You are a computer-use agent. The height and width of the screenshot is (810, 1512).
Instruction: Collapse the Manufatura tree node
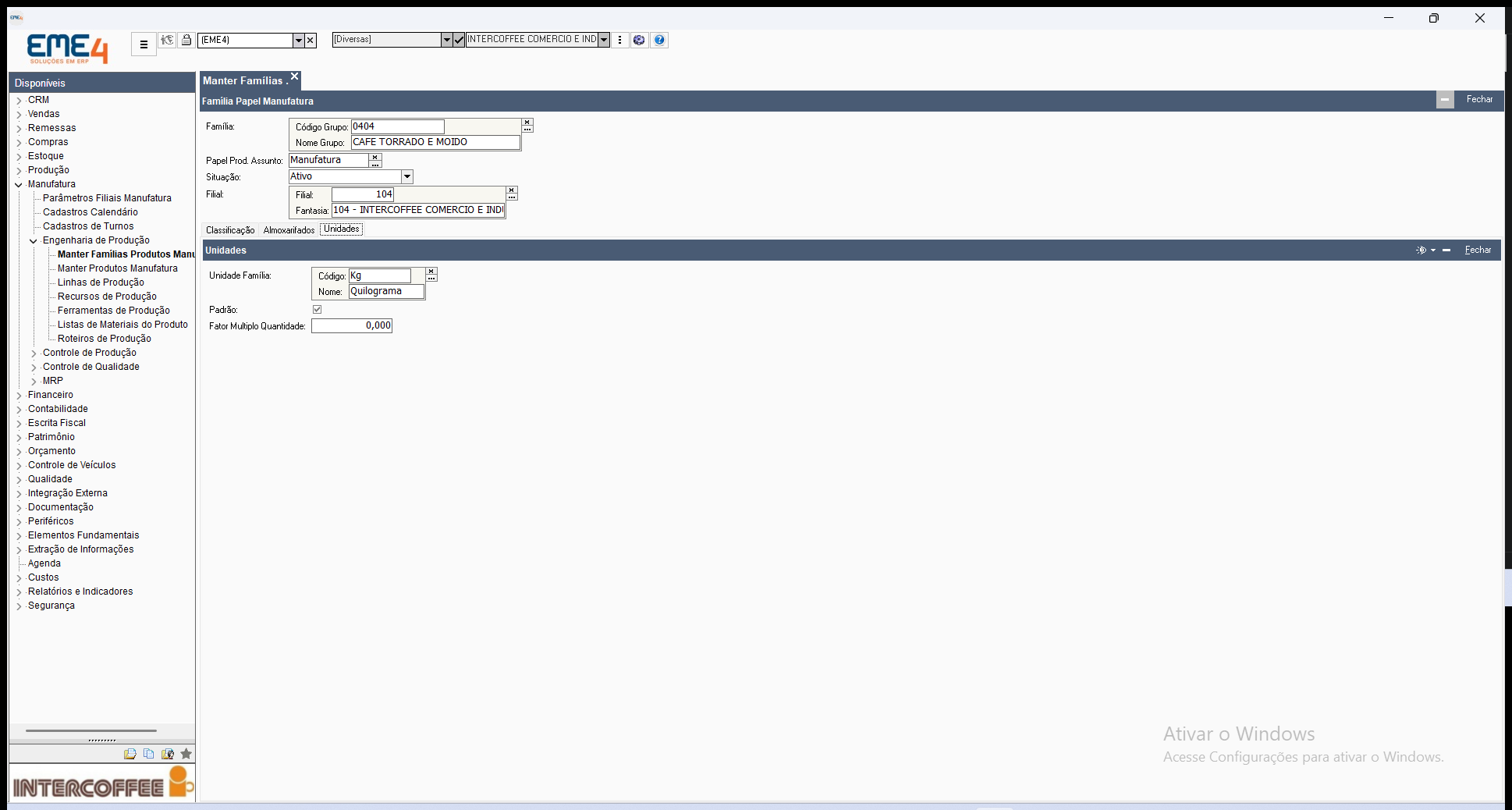19,185
